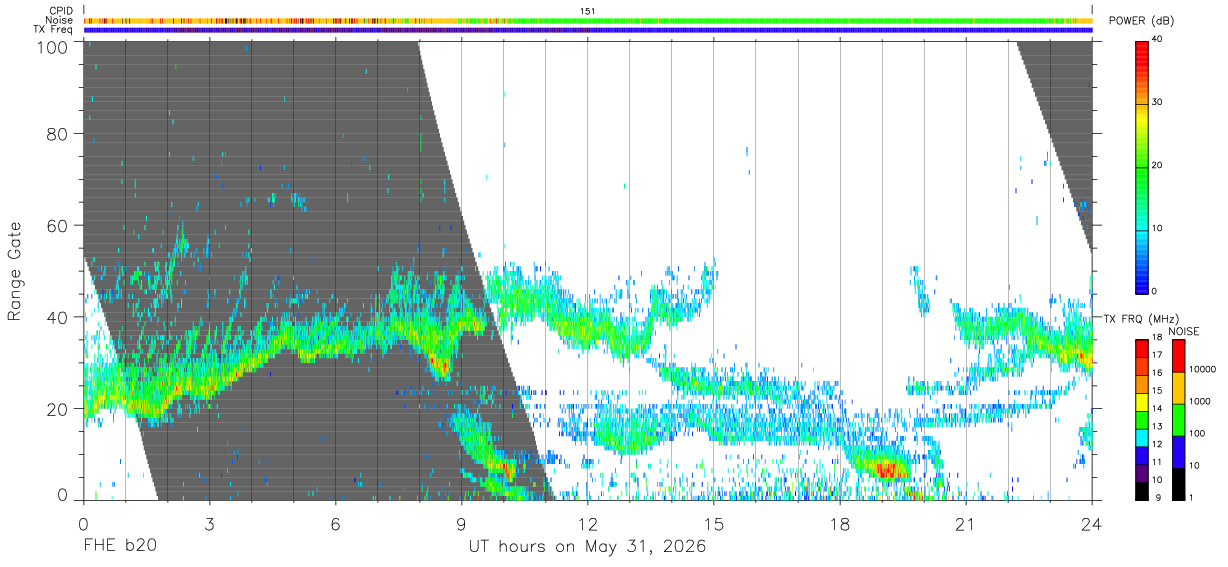Image resolution: width=1228 pixels, height=567 pixels.
Task: Click the Range Gate y-axis title
Action: coord(15,271)
